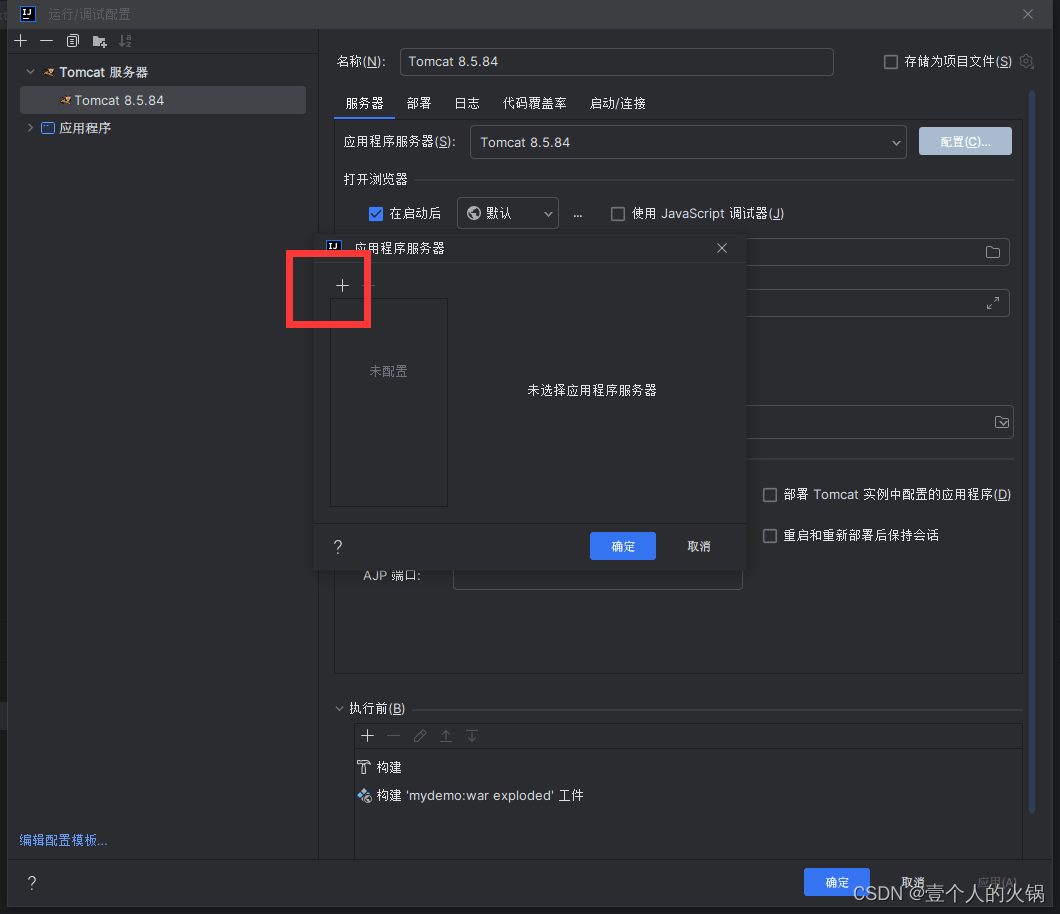Switch to the Logs tab
1060x914 pixels.
click(467, 103)
